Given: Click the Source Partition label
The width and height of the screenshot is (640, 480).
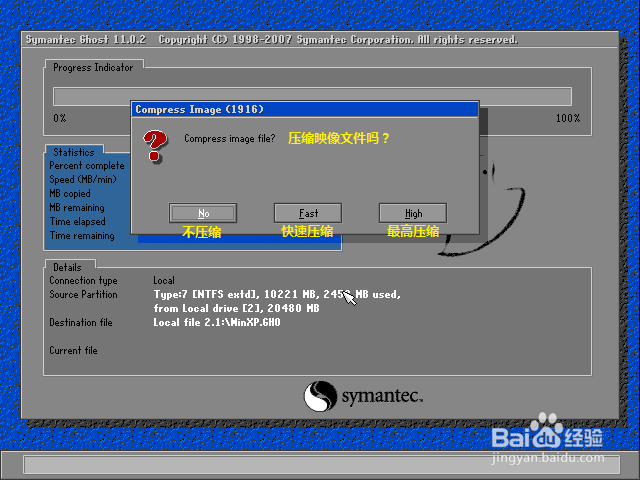Looking at the screenshot, I should pyautogui.click(x=83, y=295).
